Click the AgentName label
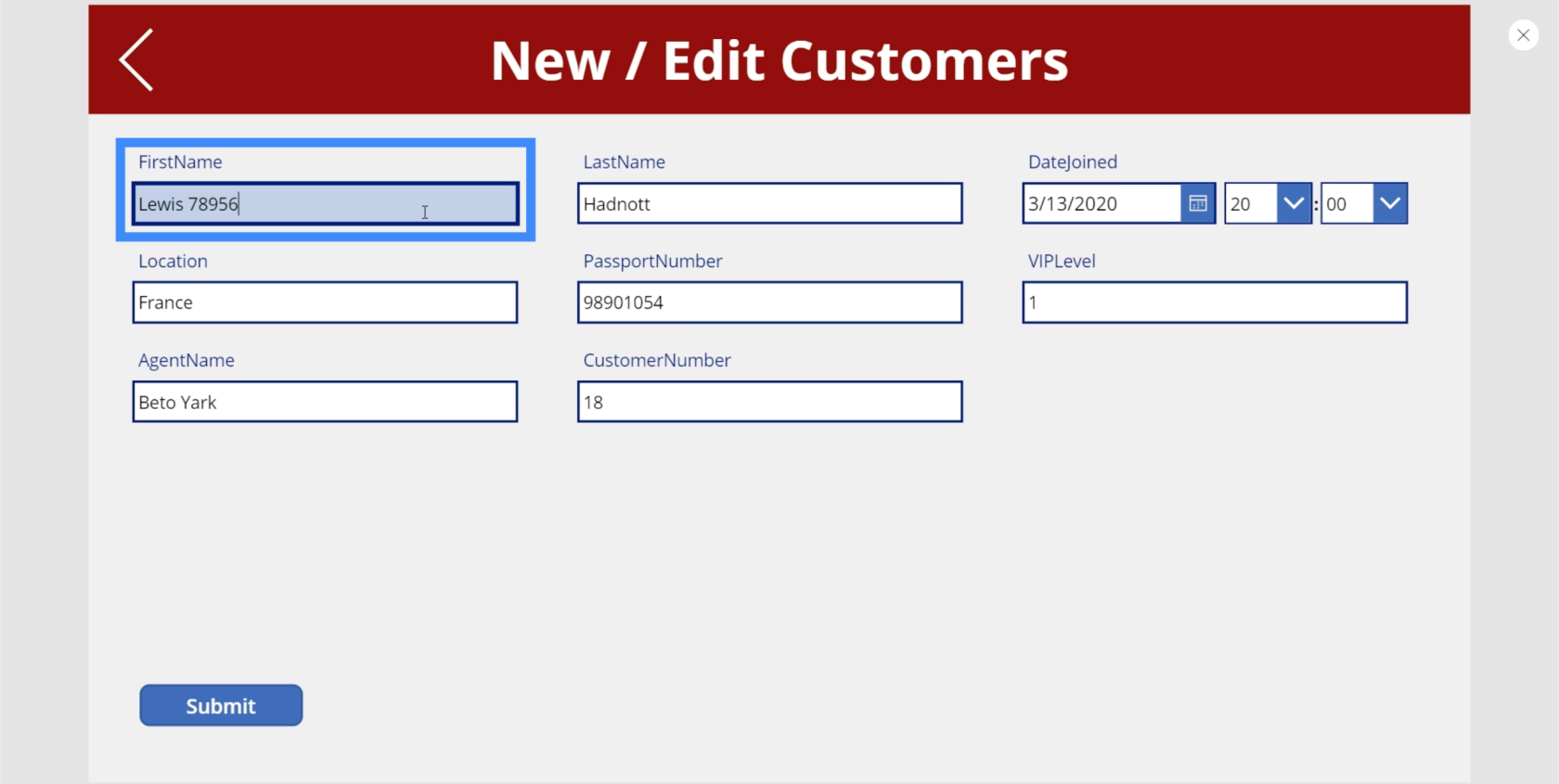Image resolution: width=1559 pixels, height=784 pixels. click(186, 361)
